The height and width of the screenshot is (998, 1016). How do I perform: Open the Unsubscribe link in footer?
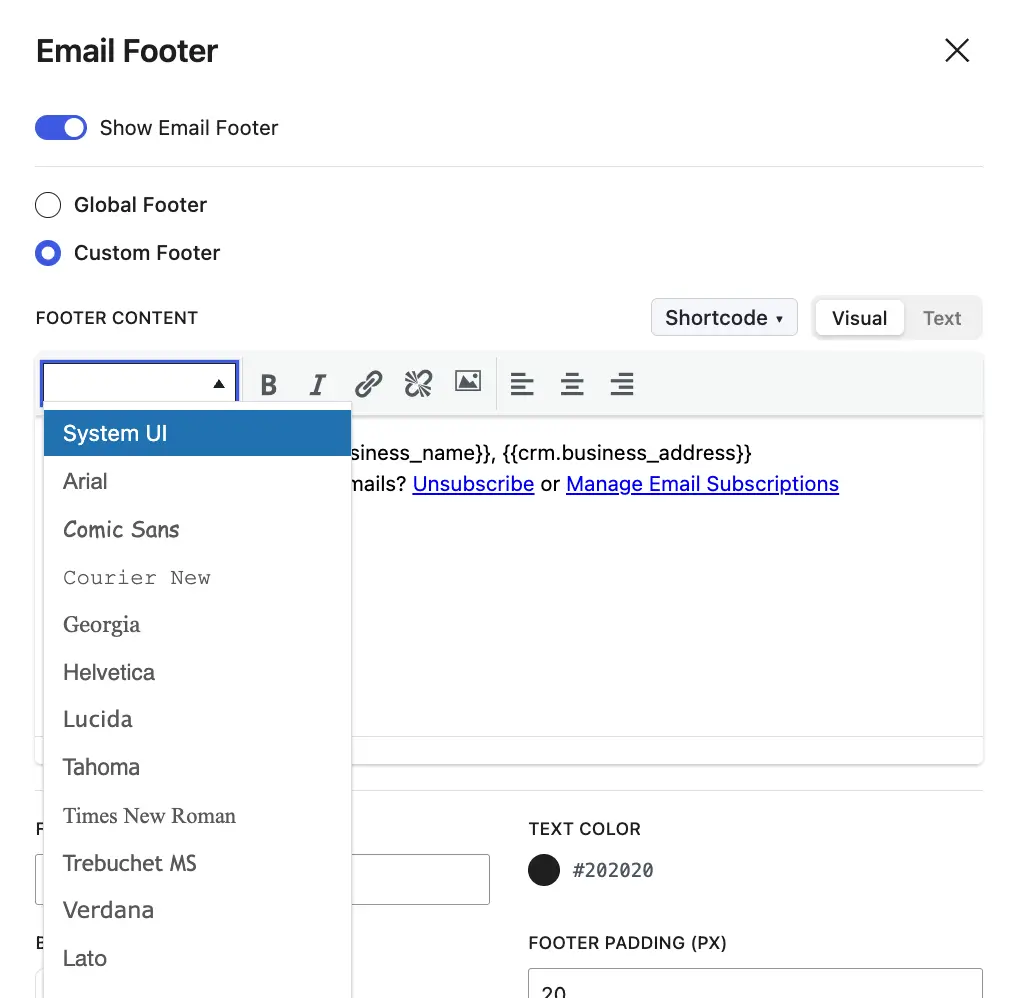tap(473, 484)
